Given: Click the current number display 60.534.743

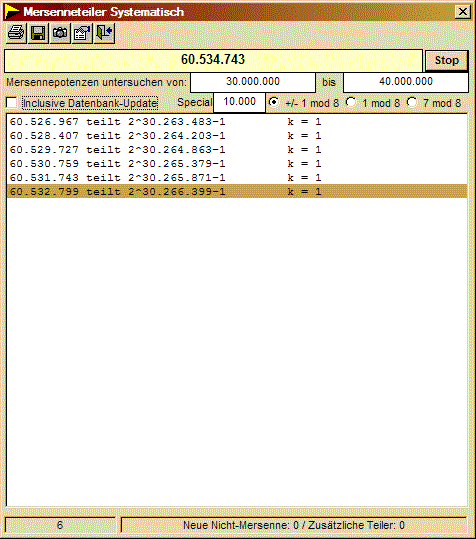Looking at the screenshot, I should (213, 60).
